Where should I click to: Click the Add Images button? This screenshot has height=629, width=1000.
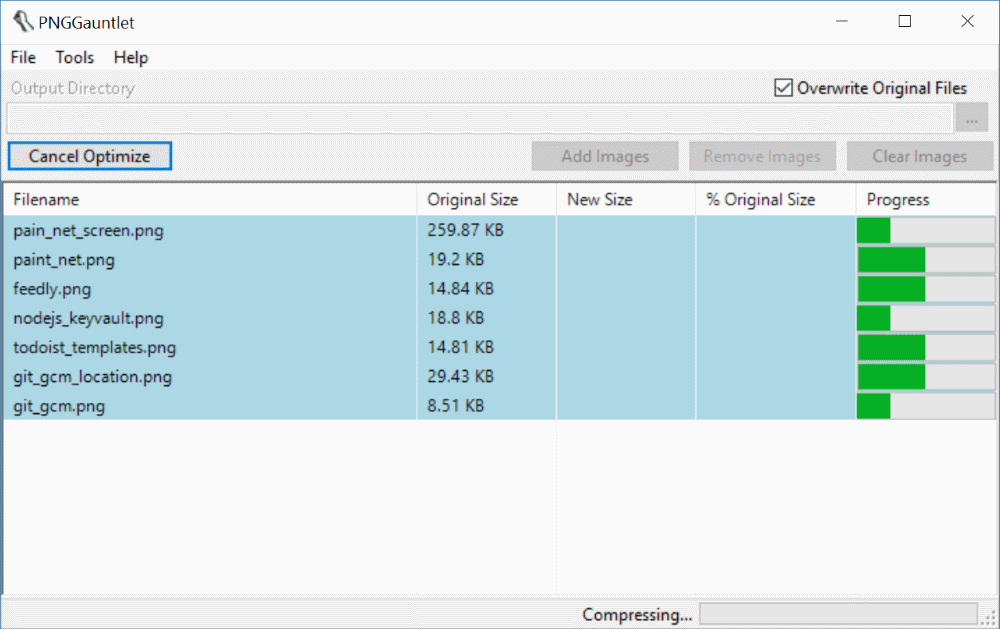[605, 156]
